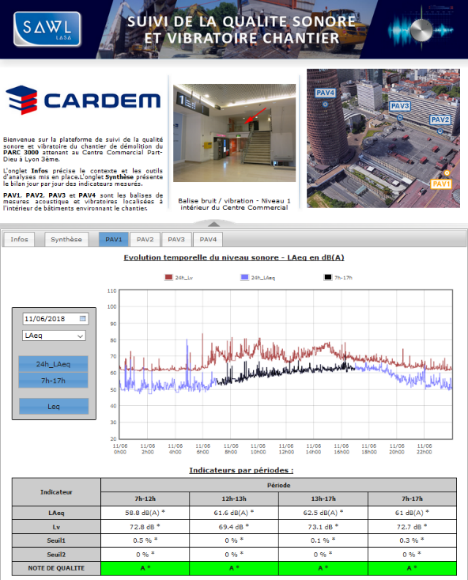Select the PAV3 marker on aerial map

(400, 106)
